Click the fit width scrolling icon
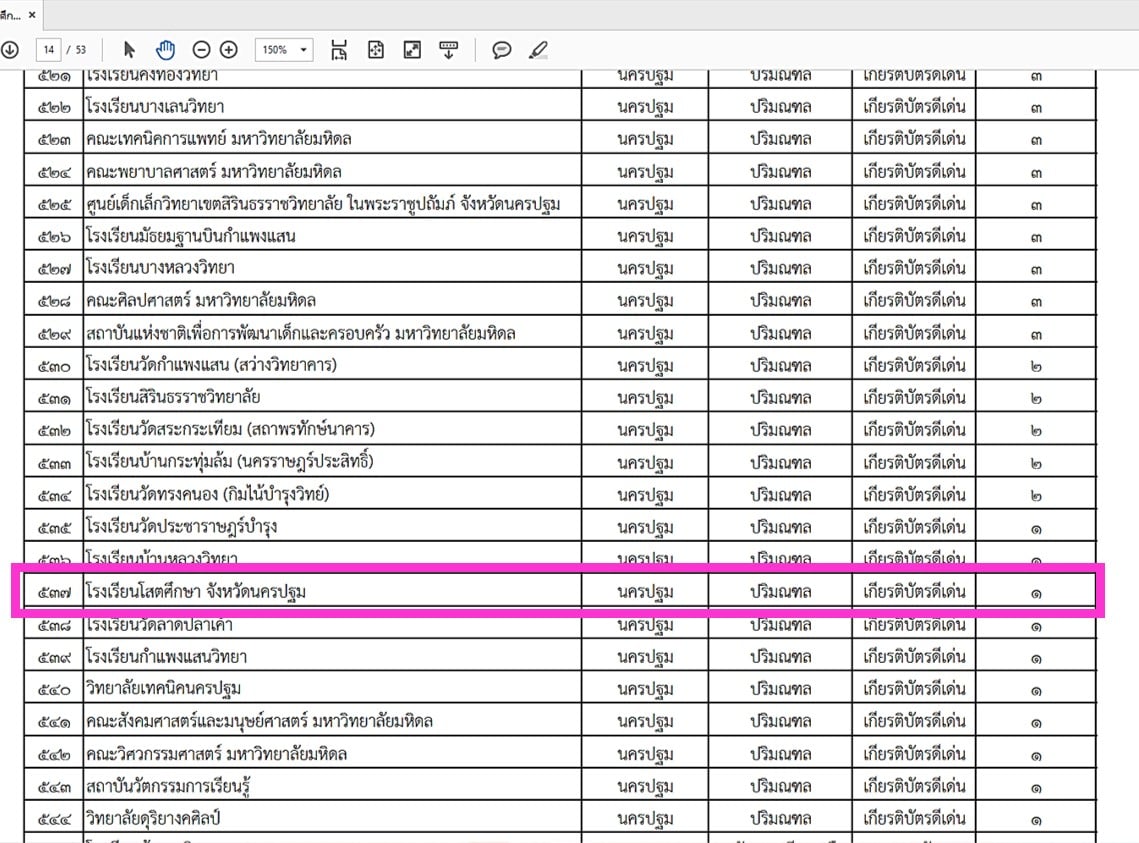The width and height of the screenshot is (1139, 843). pyautogui.click(x=339, y=50)
